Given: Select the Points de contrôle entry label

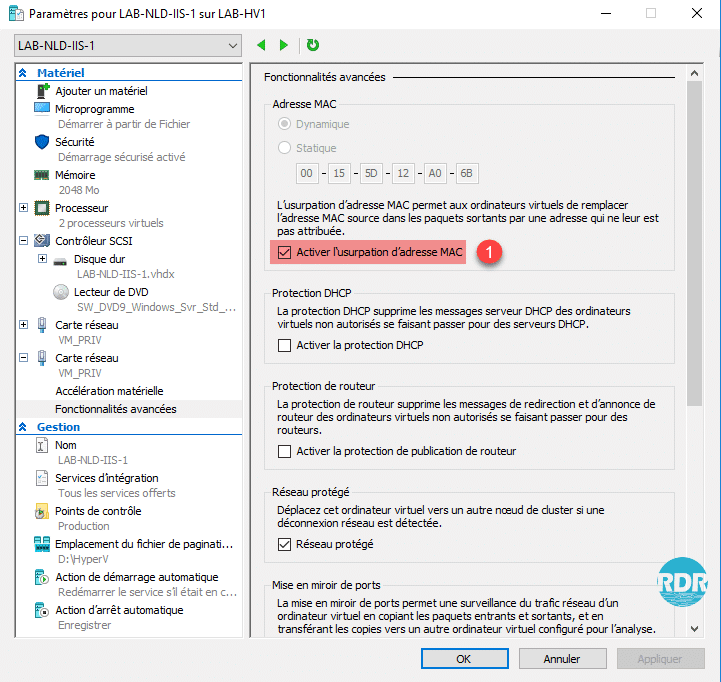Looking at the screenshot, I should click(x=98, y=511).
